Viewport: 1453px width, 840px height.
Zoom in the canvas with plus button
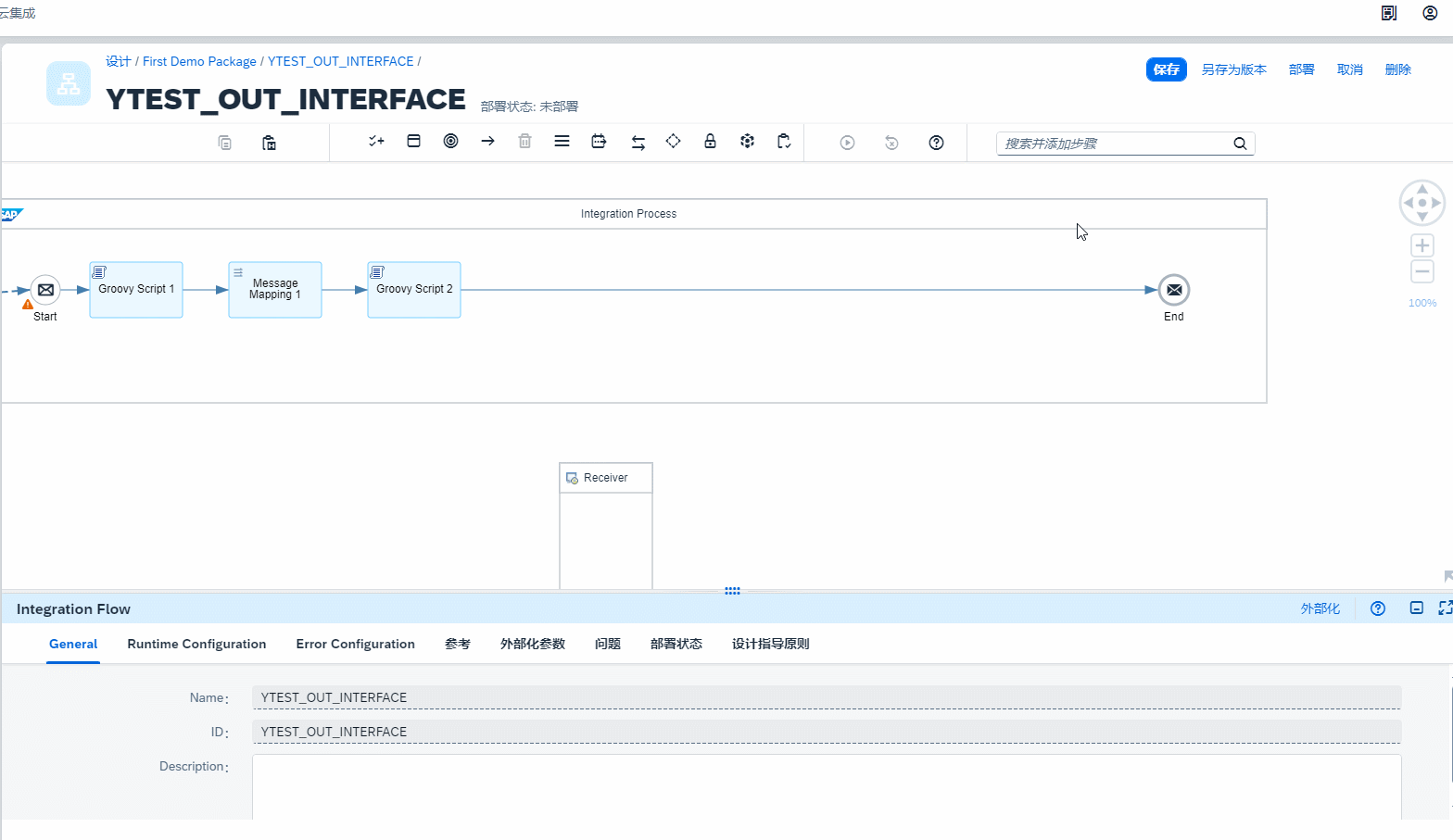click(x=1421, y=245)
